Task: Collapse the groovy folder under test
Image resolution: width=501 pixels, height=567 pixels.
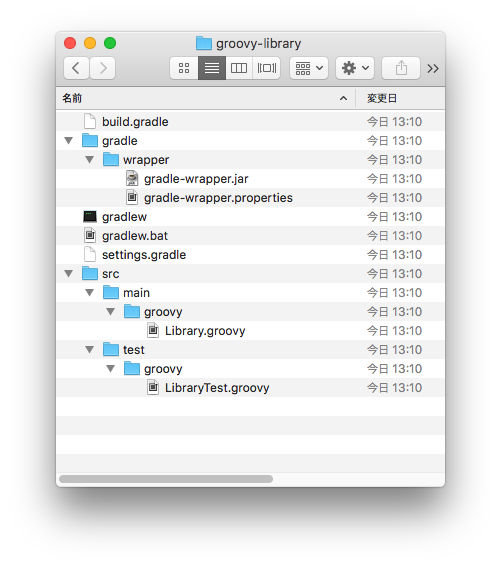Action: point(111,369)
